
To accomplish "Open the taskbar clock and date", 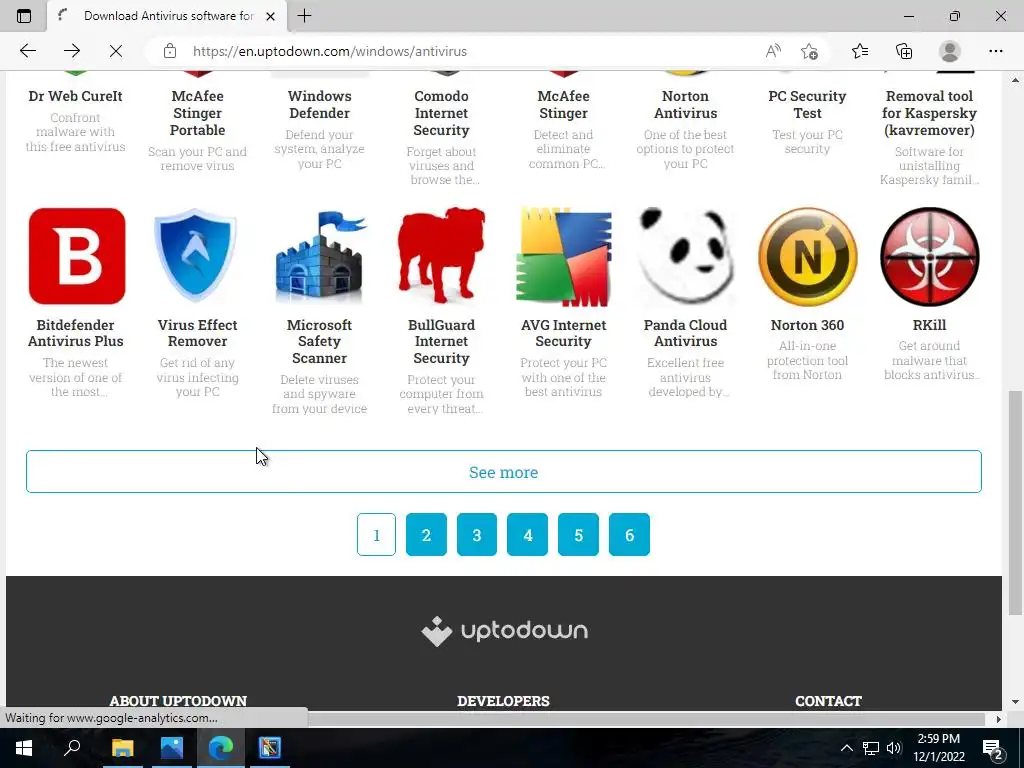I will pos(939,748).
